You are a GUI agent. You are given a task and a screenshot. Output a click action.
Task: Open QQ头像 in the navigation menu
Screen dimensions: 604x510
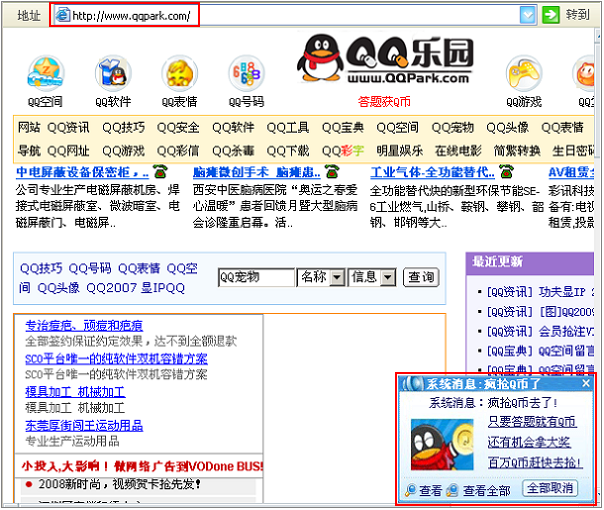[507, 128]
